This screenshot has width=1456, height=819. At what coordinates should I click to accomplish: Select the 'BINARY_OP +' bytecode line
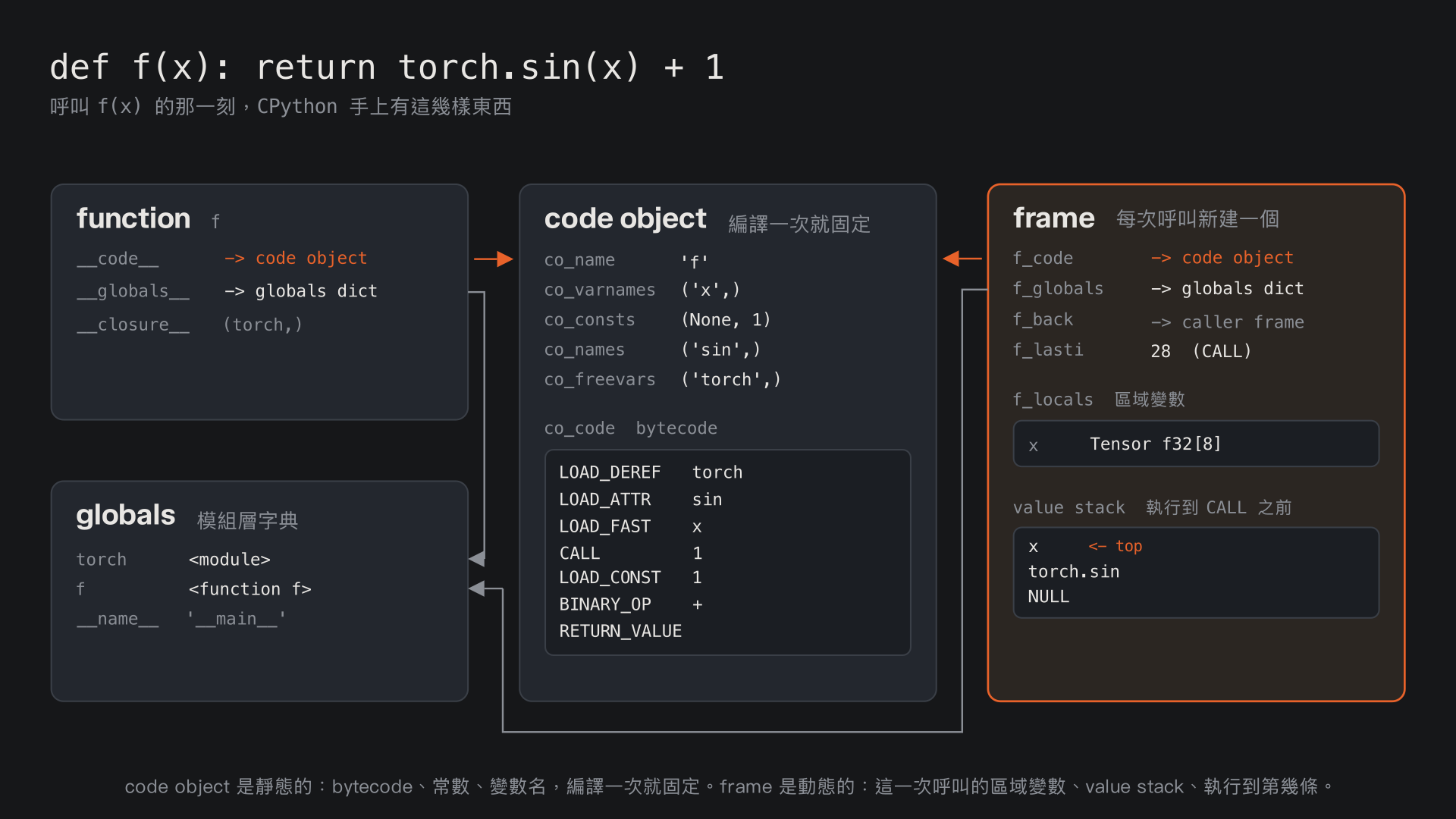(631, 604)
